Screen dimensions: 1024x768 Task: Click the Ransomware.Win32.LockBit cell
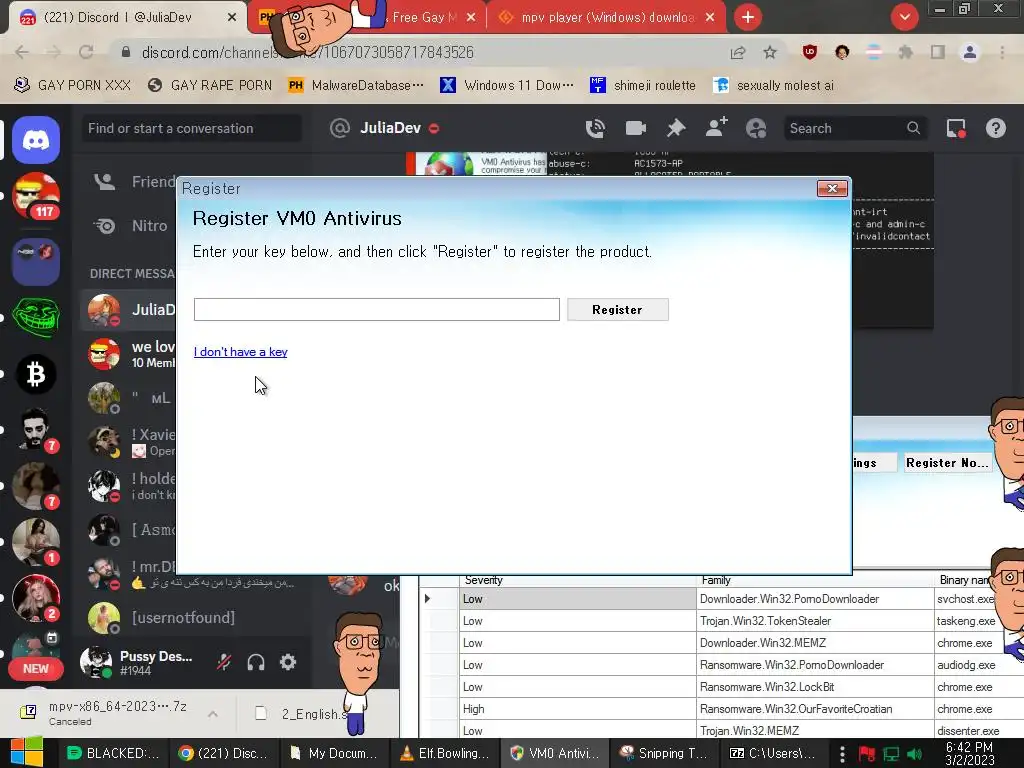coord(815,687)
